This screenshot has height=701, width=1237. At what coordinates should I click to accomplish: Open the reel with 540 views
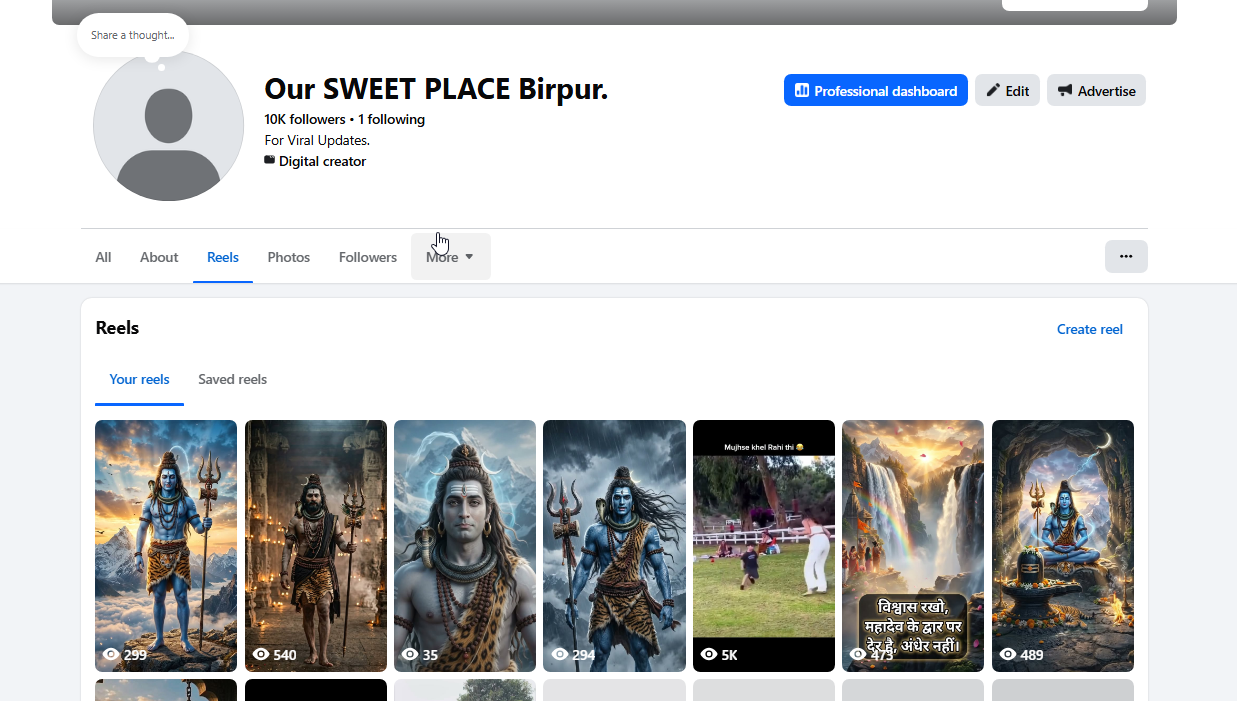pos(316,546)
